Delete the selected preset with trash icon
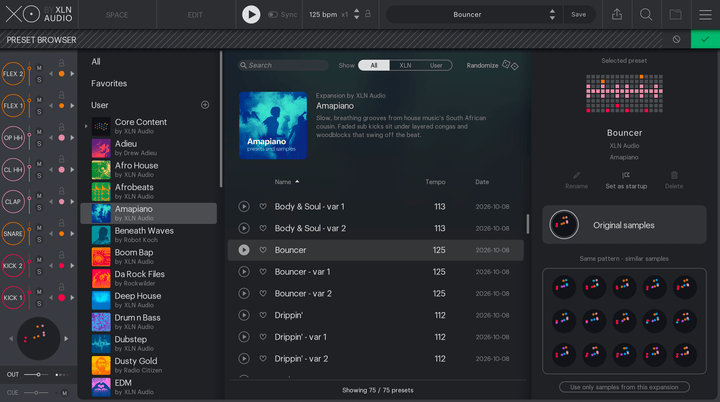The height and width of the screenshot is (402, 720). (x=674, y=181)
